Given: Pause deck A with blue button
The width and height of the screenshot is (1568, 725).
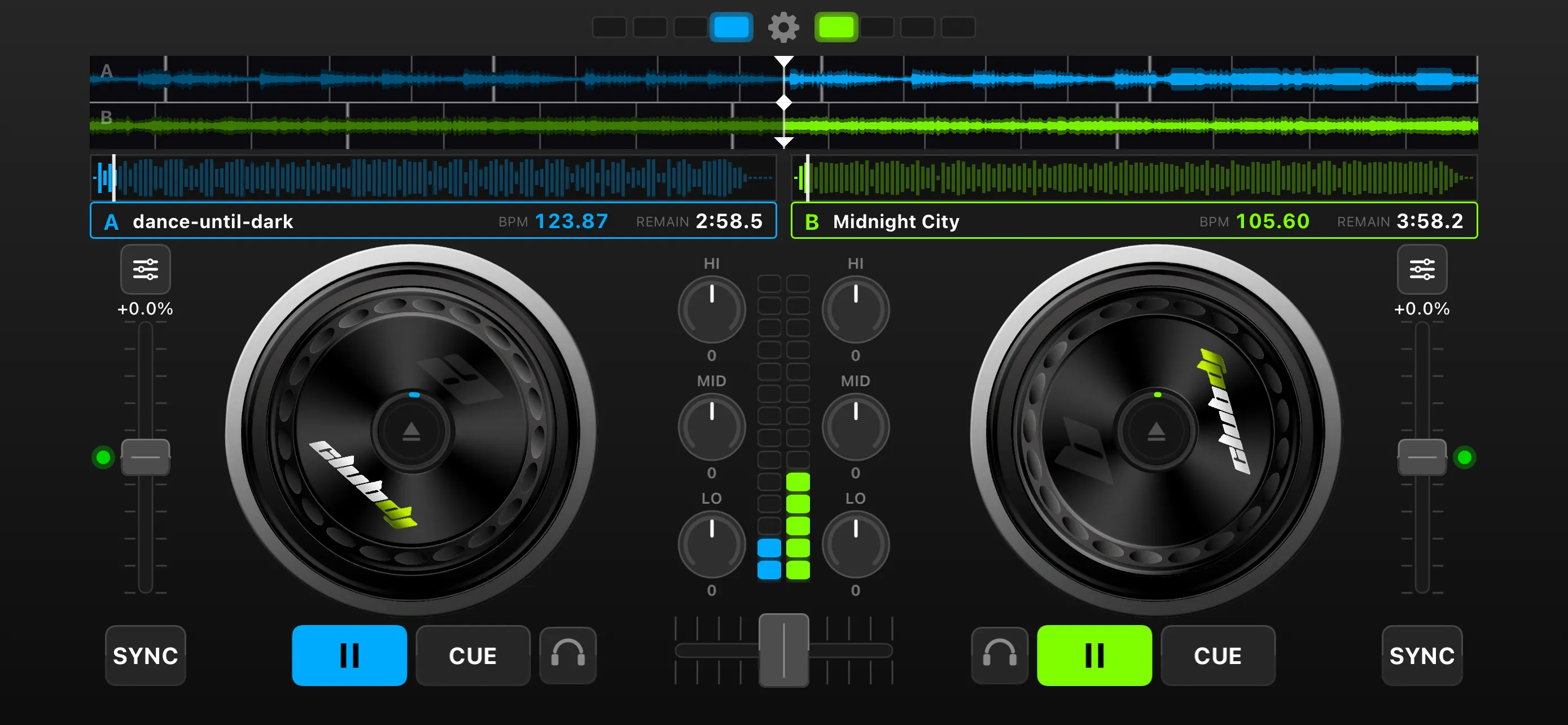Looking at the screenshot, I should tap(349, 655).
